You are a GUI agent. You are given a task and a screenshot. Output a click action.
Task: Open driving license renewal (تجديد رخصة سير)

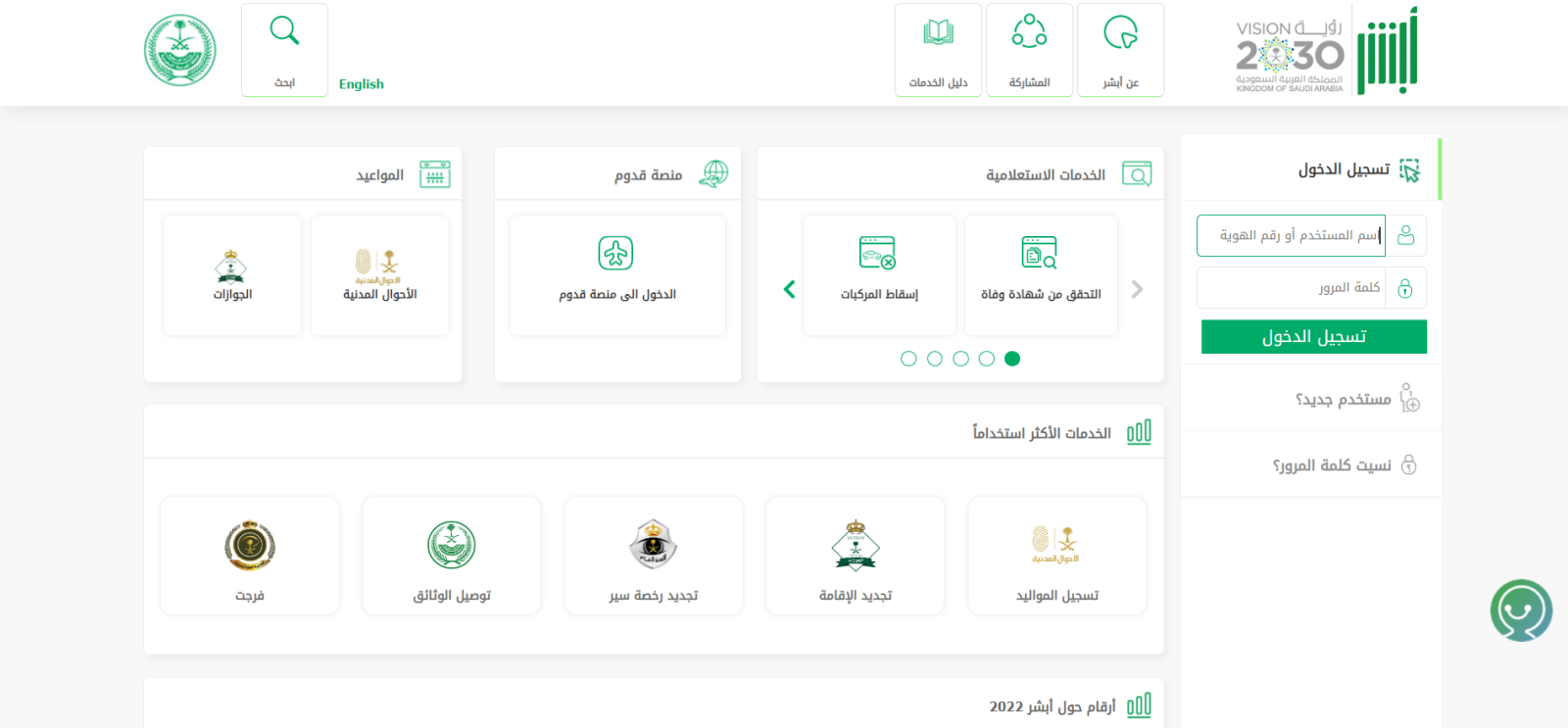coord(653,556)
